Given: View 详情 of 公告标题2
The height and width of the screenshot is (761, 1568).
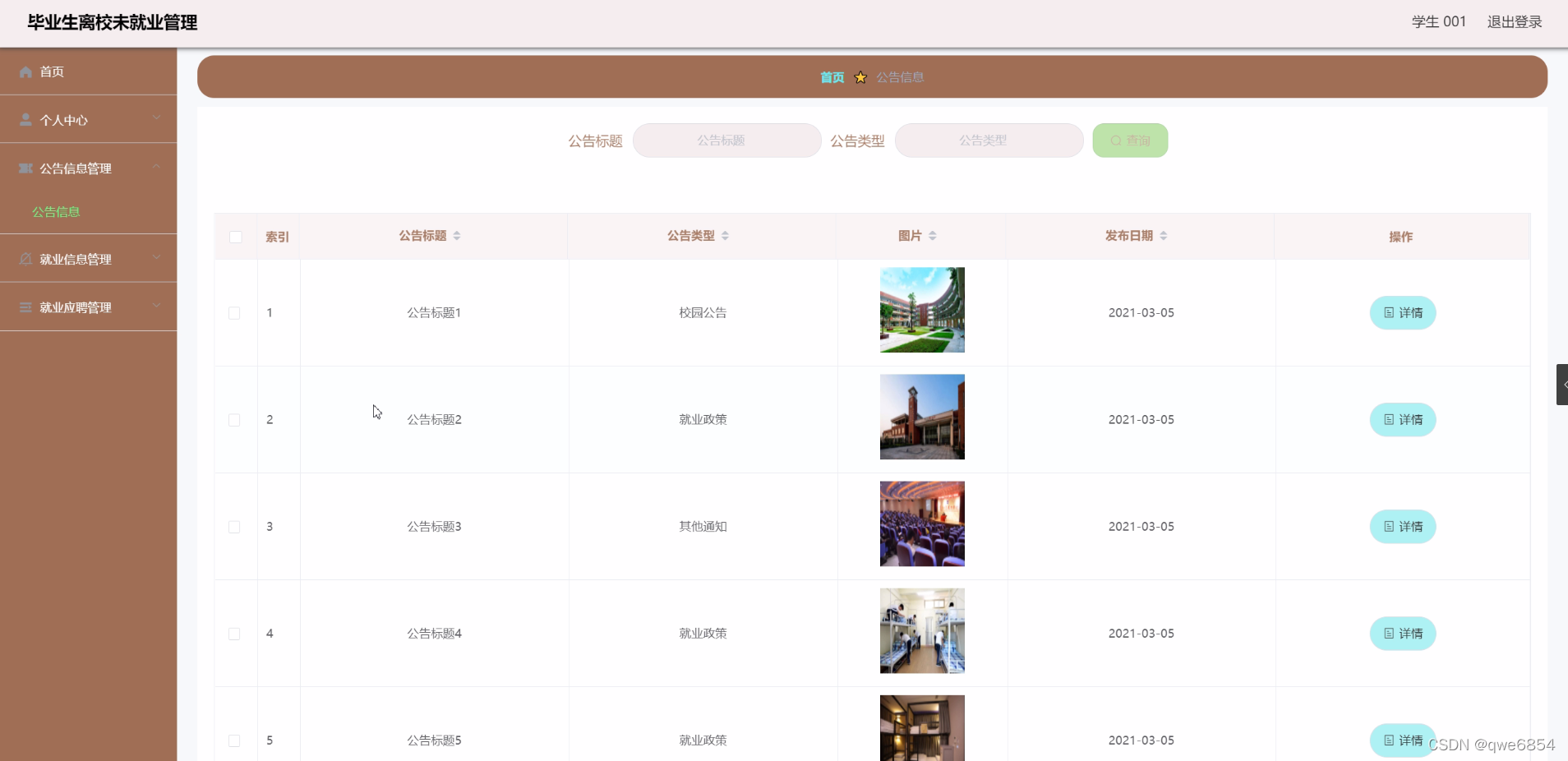Looking at the screenshot, I should 1402,419.
